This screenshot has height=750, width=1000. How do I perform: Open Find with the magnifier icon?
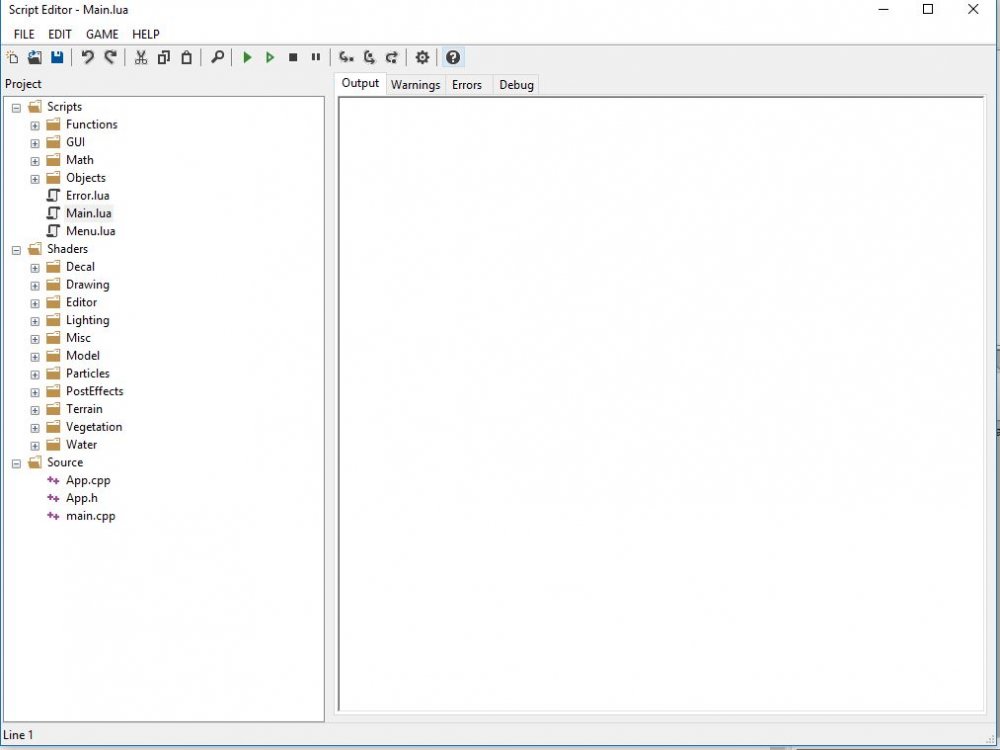coord(217,57)
